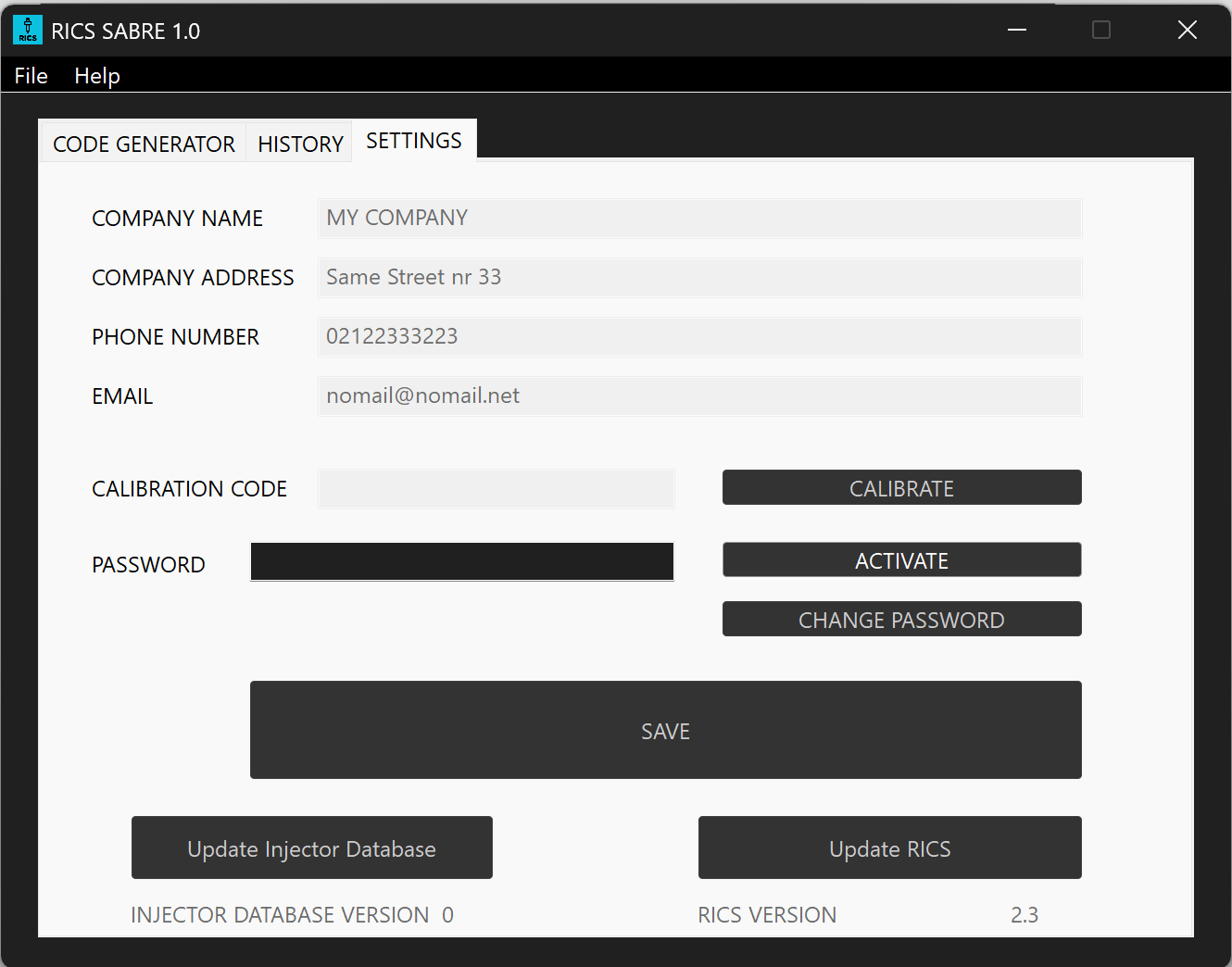The height and width of the screenshot is (967, 1232).
Task: Click the RICS VERSION label
Action: click(767, 915)
